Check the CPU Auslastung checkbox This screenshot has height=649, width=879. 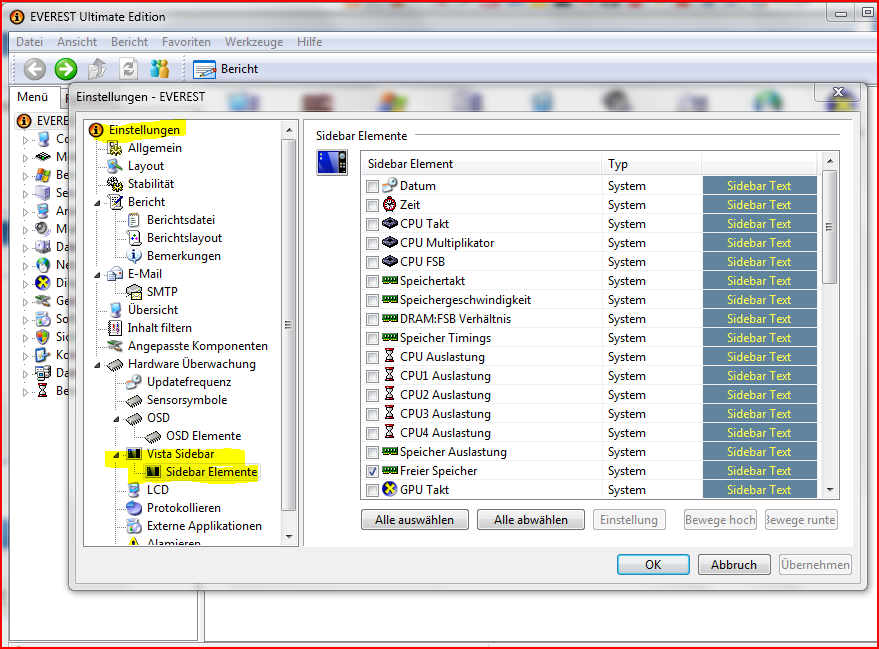(x=372, y=357)
